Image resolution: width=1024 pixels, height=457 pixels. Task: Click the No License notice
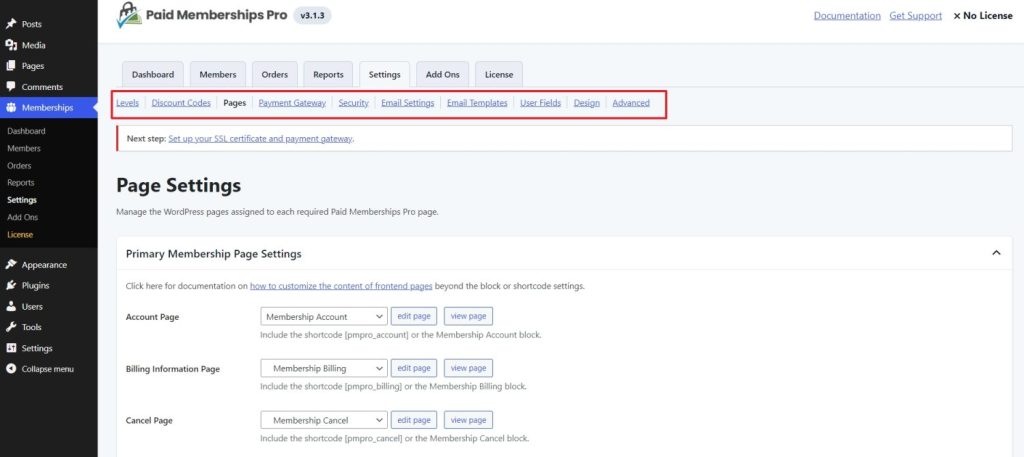[x=983, y=16]
